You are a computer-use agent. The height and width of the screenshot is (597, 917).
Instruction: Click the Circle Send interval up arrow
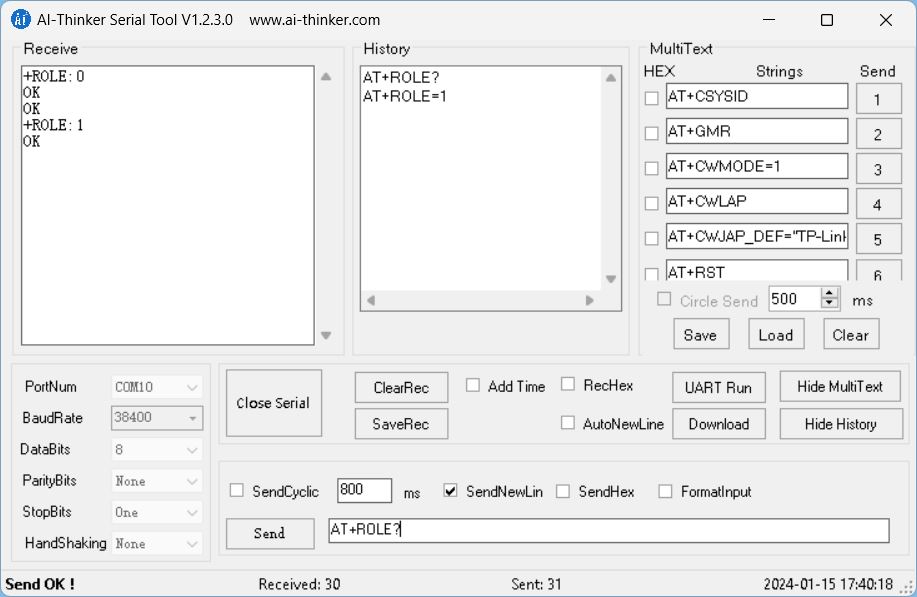point(830,294)
